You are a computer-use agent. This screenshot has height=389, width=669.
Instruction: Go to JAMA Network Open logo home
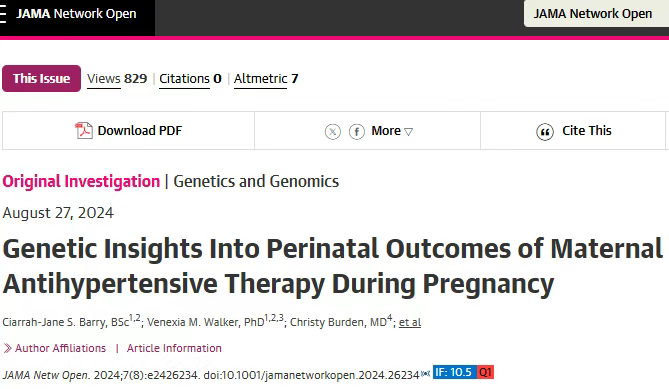pos(76,14)
